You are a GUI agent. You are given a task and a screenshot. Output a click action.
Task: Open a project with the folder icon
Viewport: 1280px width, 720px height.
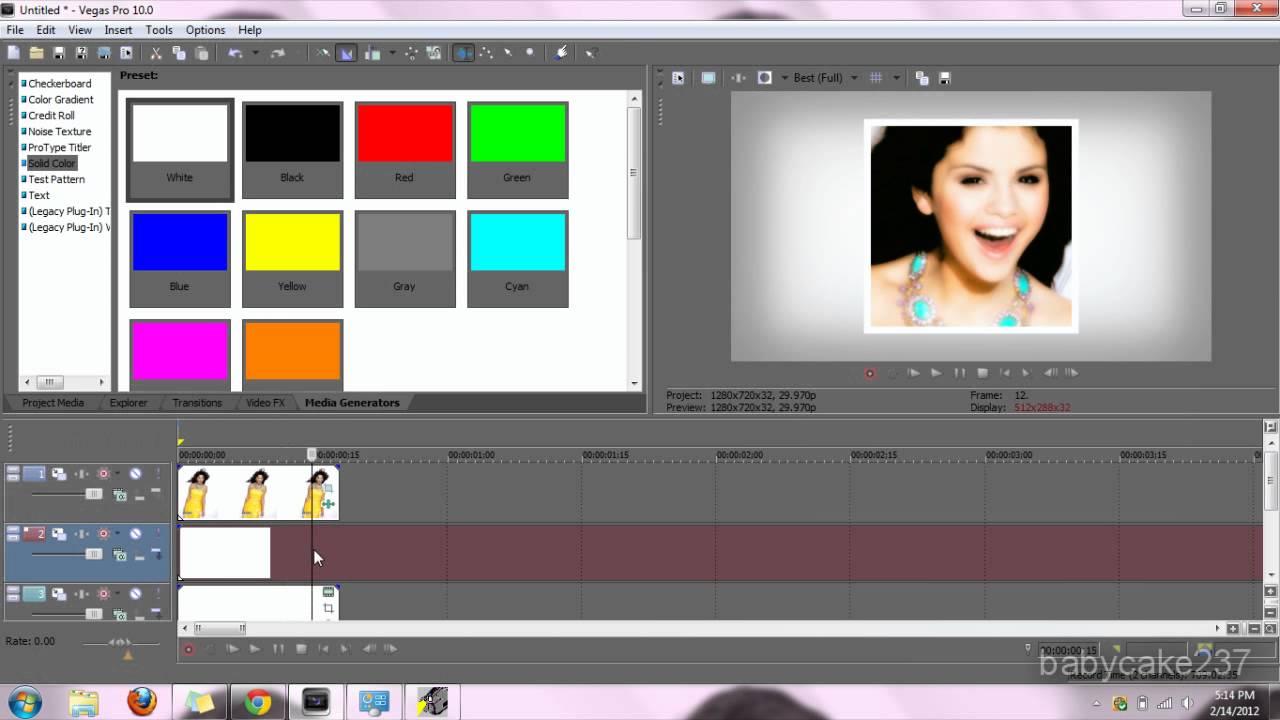tap(36, 53)
